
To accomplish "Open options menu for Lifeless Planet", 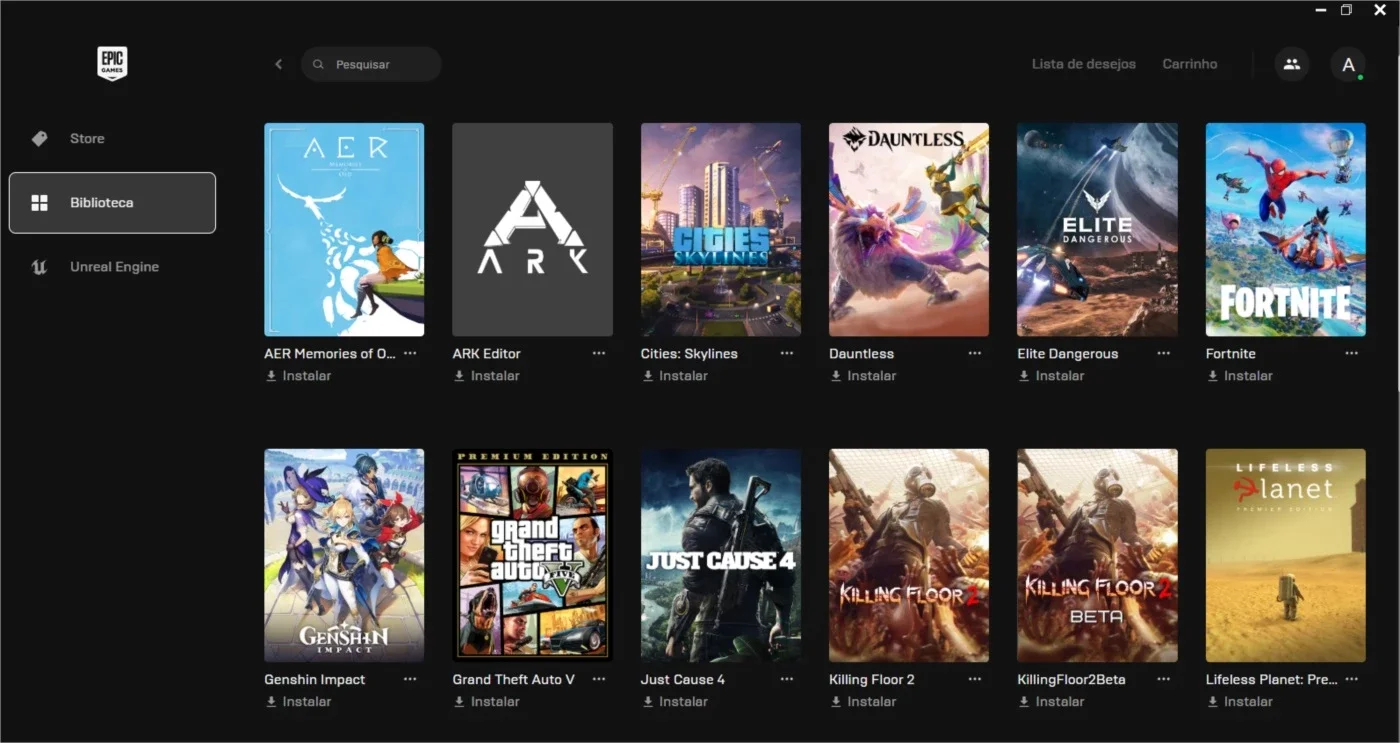I will (x=1352, y=679).
